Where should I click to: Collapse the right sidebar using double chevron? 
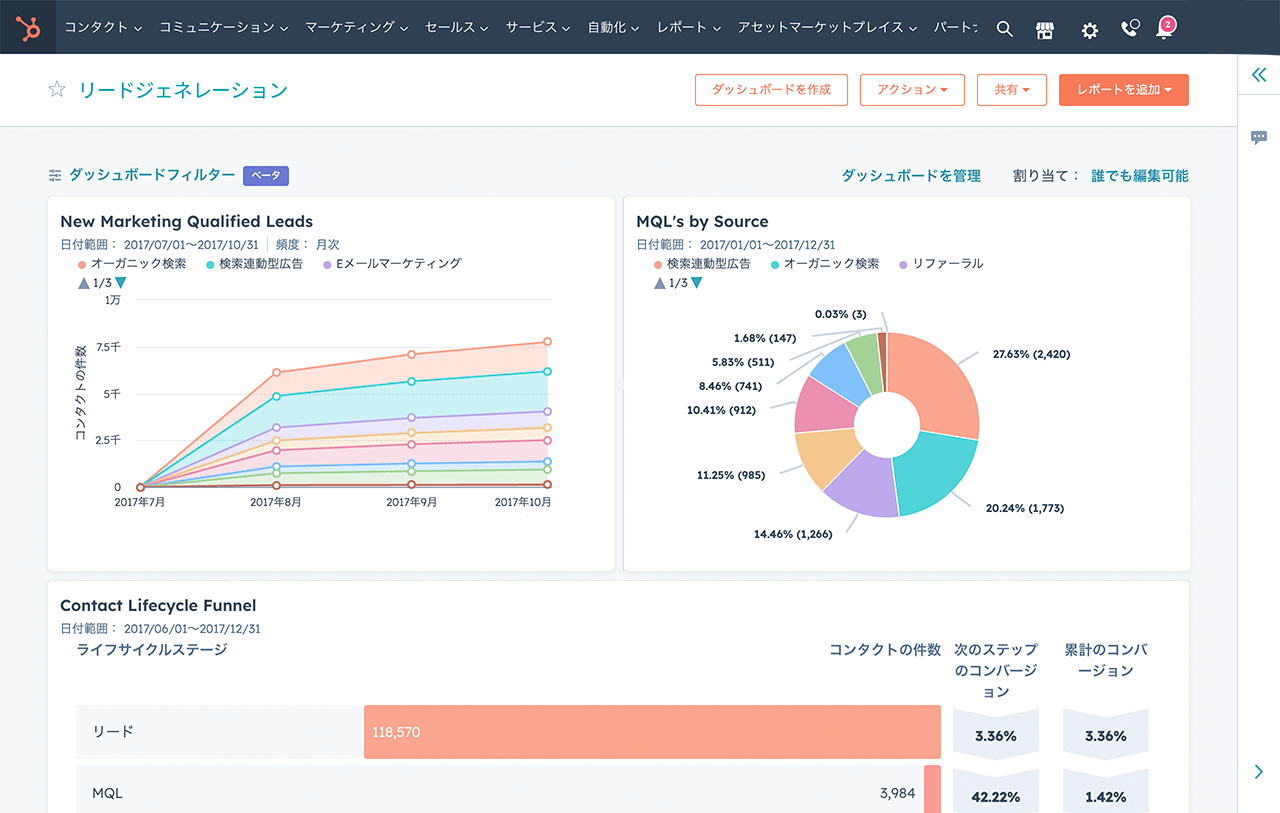[1258, 74]
